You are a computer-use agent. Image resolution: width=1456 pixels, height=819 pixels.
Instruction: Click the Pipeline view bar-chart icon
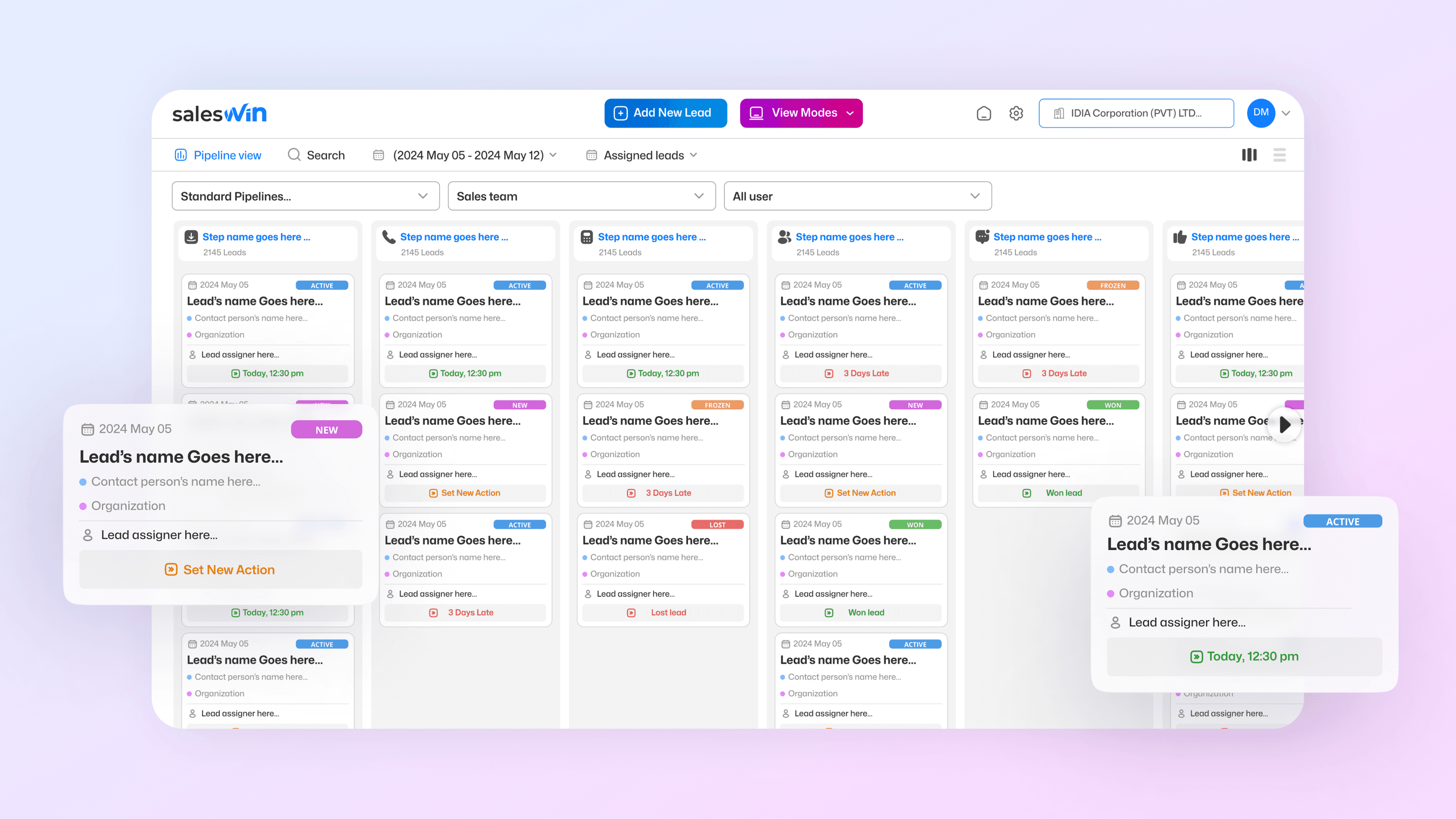click(180, 155)
